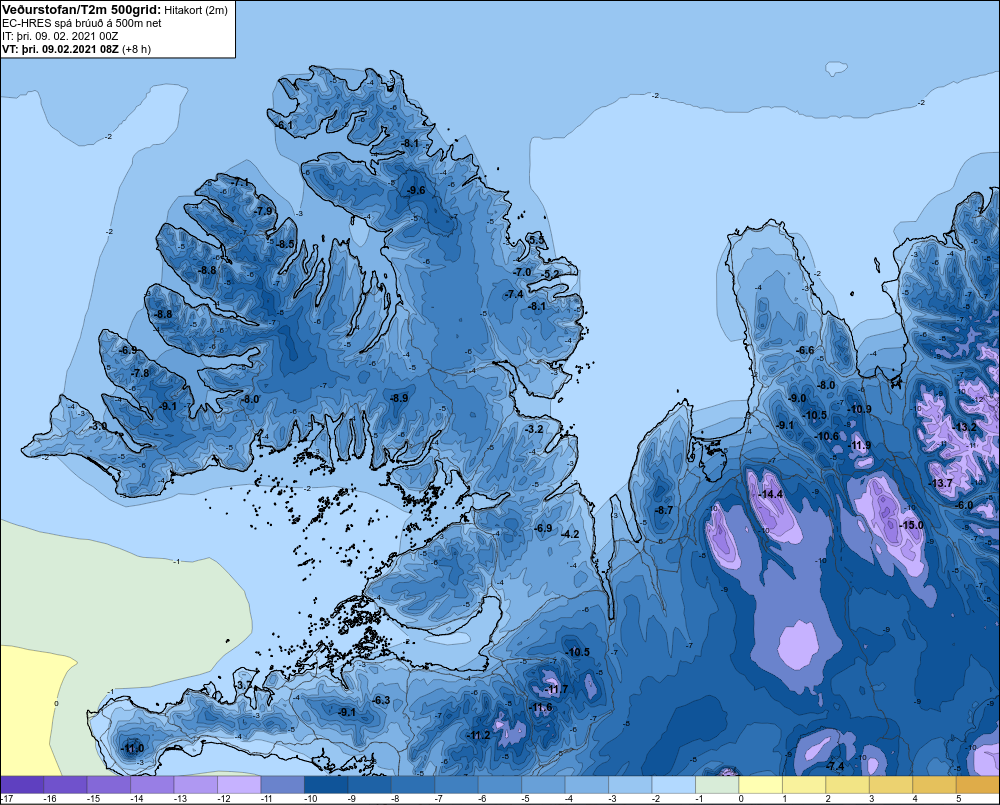Click legend swatch between -4 and -3
The image size is (1000, 805).
587,785
